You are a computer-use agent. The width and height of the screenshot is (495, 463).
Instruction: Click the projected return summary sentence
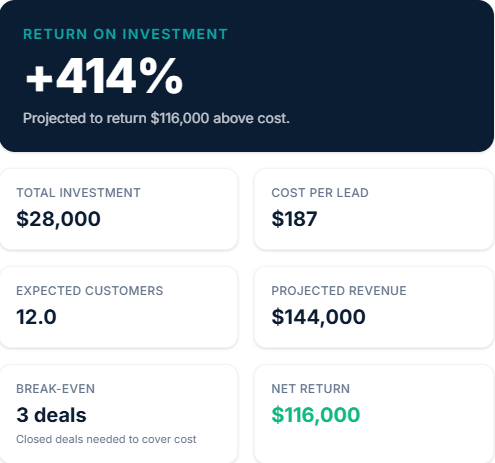(156, 118)
